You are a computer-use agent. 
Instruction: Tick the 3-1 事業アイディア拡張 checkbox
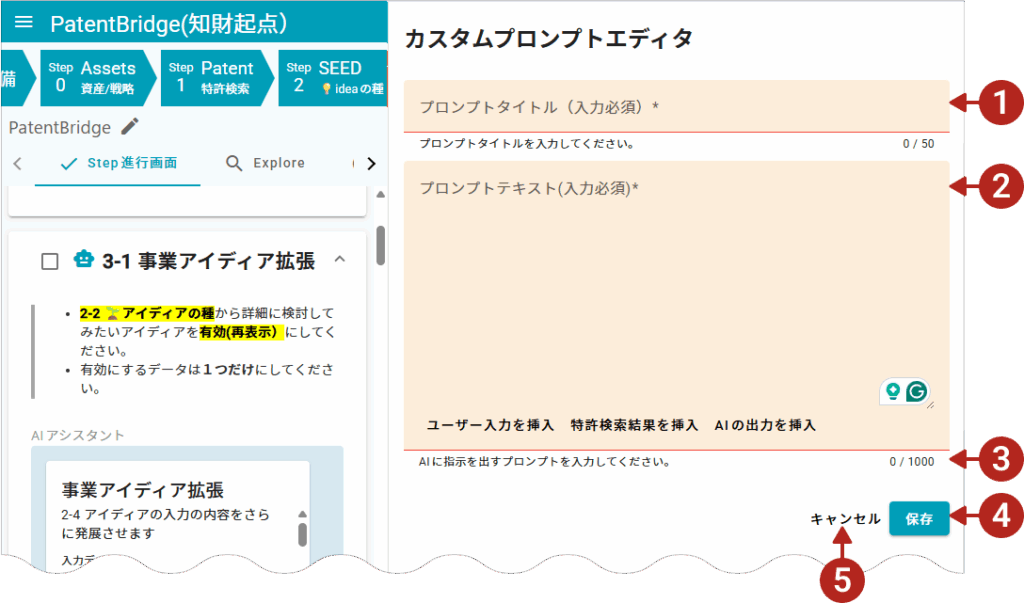(50, 261)
